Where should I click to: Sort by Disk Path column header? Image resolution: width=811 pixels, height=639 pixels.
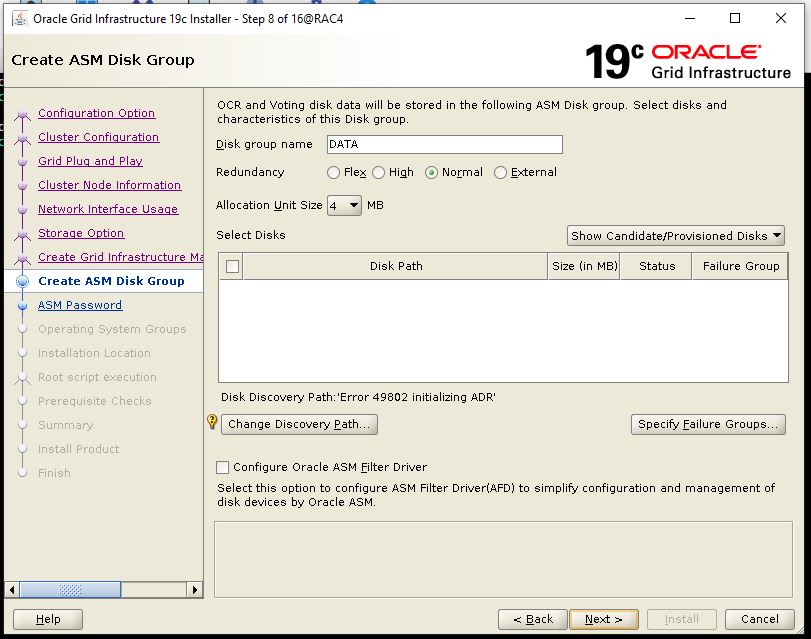coord(396,266)
